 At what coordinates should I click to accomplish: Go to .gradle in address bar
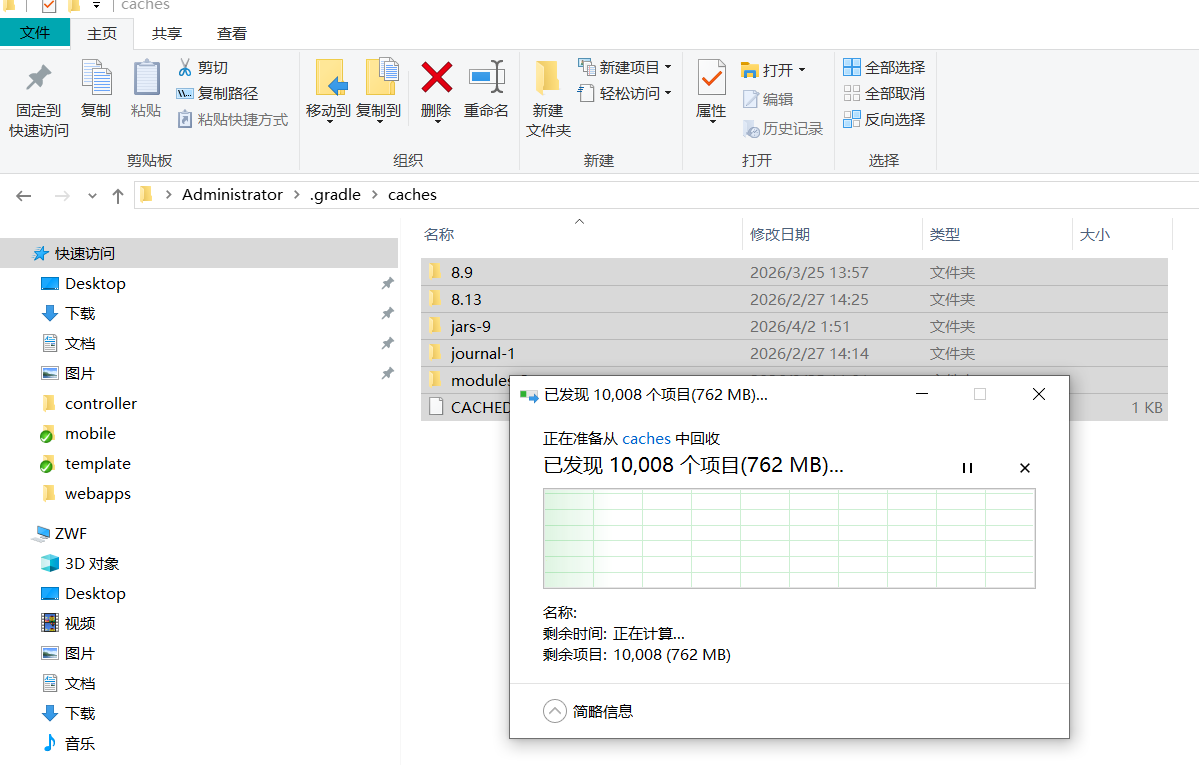(x=335, y=194)
